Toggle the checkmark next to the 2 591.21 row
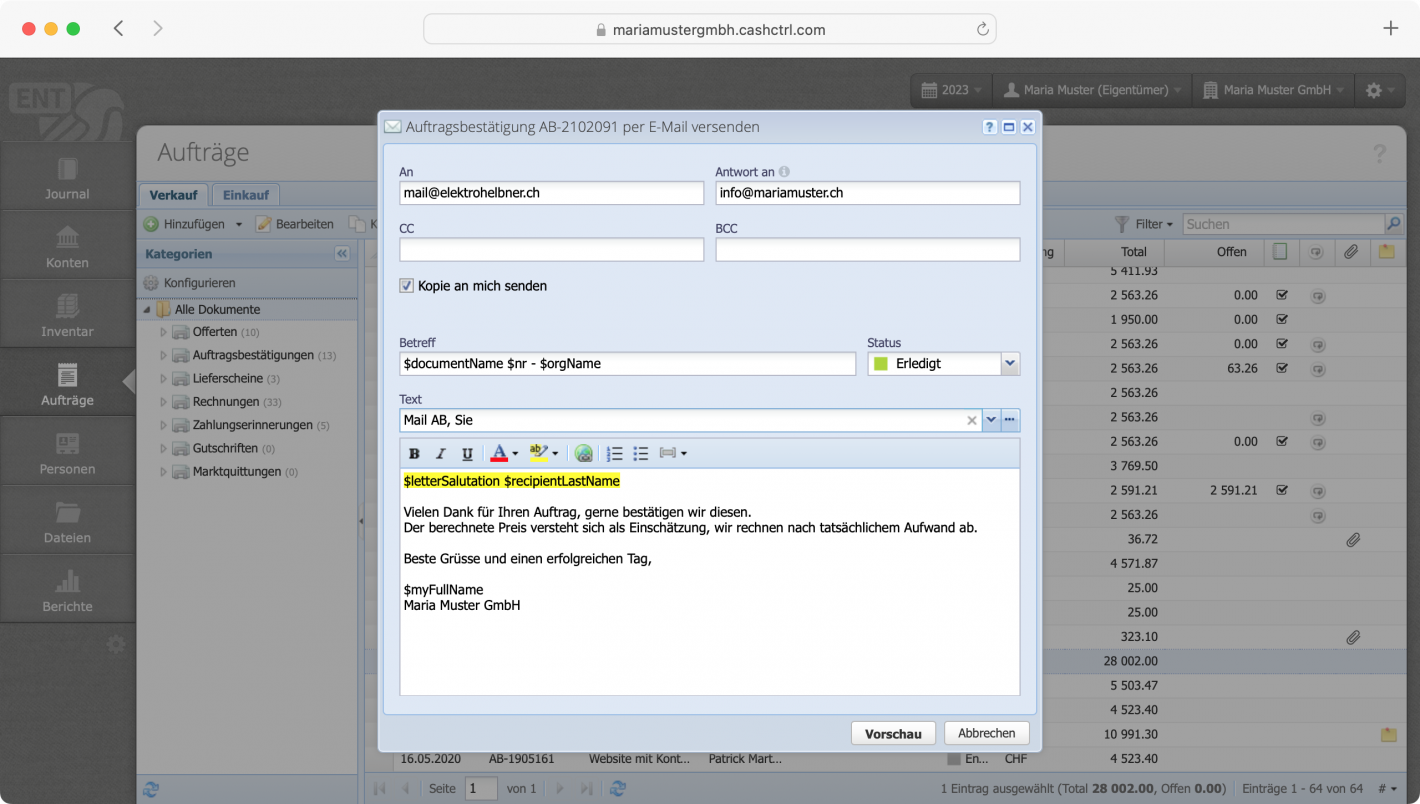The height and width of the screenshot is (804, 1420). point(1282,490)
